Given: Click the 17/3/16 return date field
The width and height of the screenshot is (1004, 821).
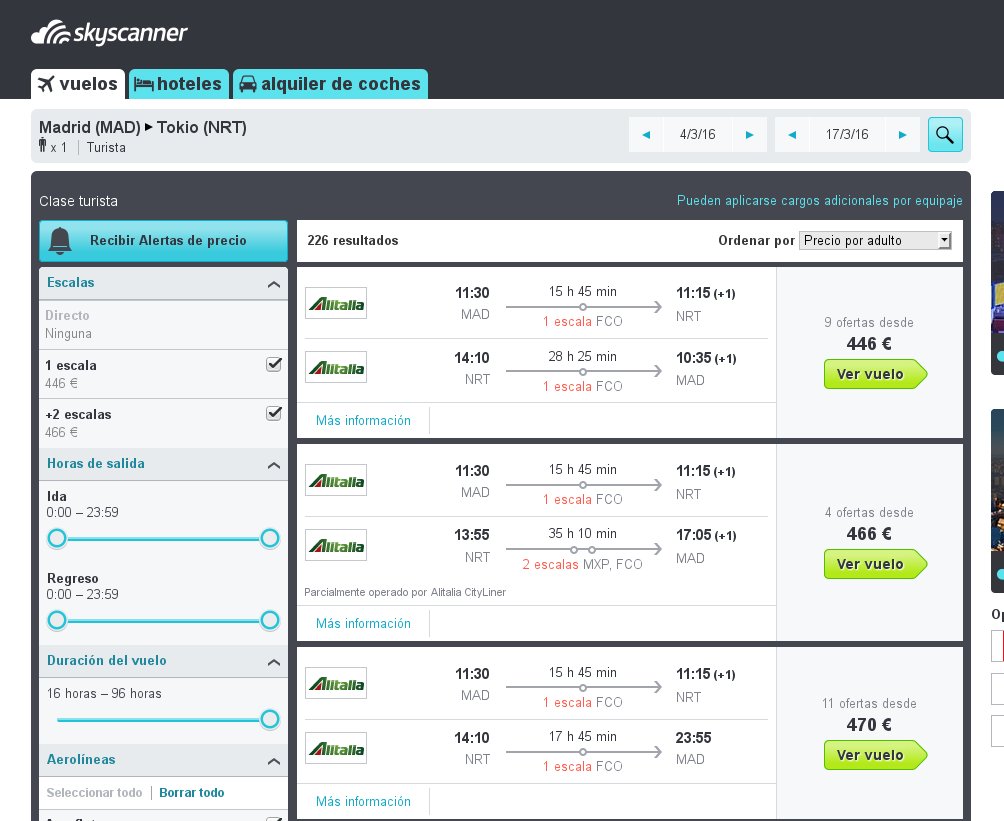Looking at the screenshot, I should coord(847,134).
